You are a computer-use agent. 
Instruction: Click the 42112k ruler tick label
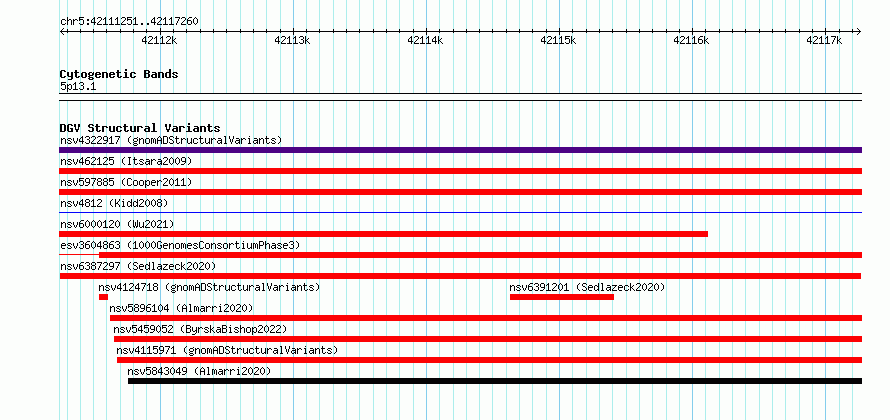point(159,40)
